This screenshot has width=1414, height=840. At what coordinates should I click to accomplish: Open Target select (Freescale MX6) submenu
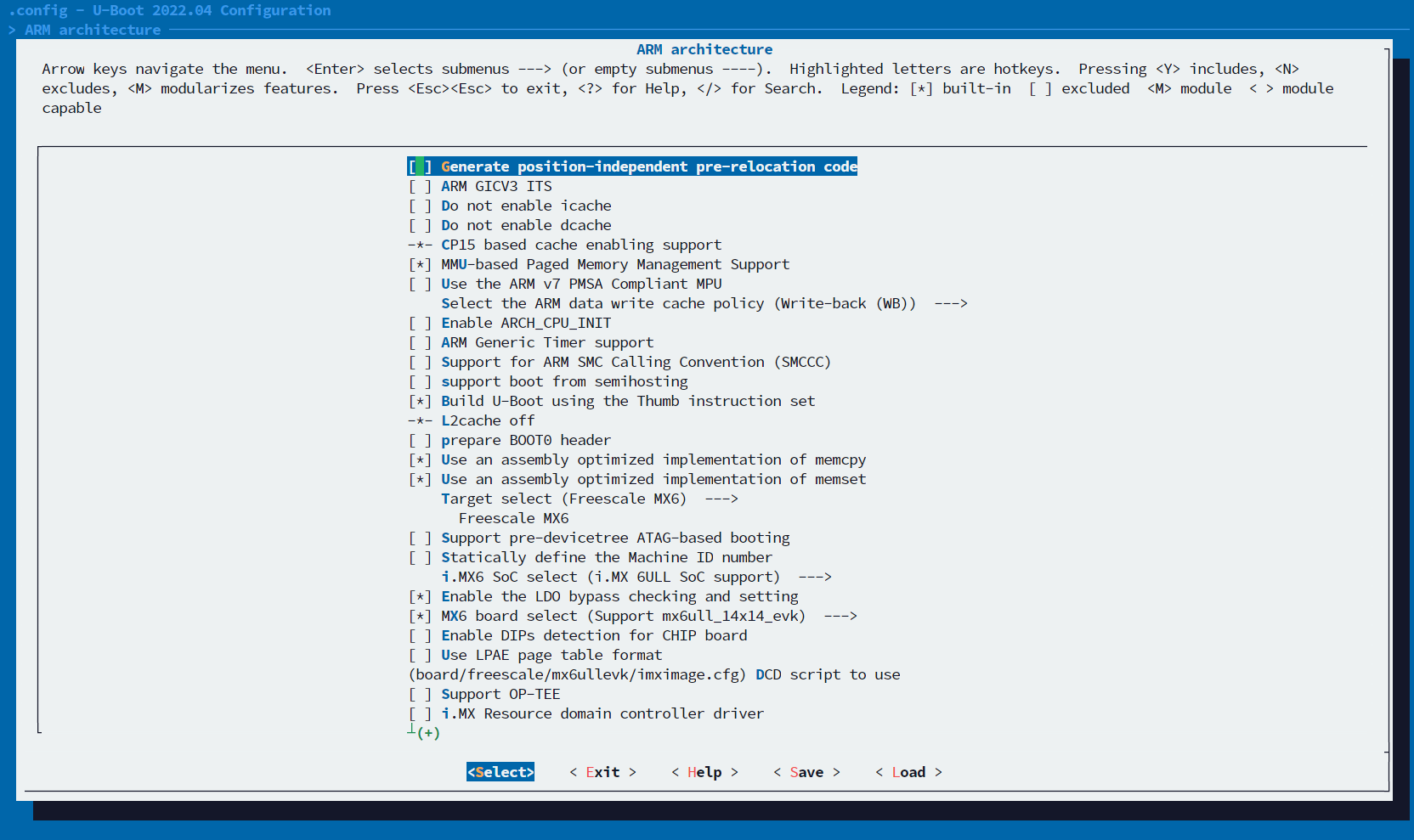(590, 499)
